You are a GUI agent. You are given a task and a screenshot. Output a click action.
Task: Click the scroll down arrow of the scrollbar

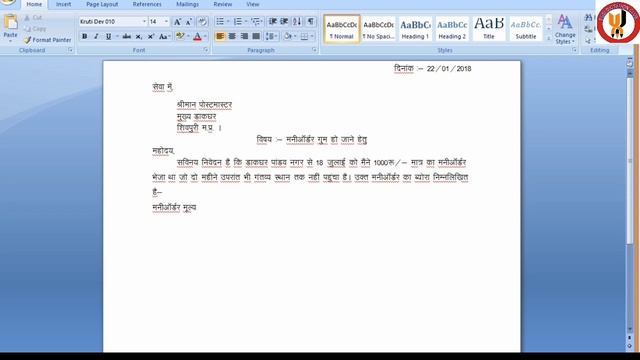630,329
